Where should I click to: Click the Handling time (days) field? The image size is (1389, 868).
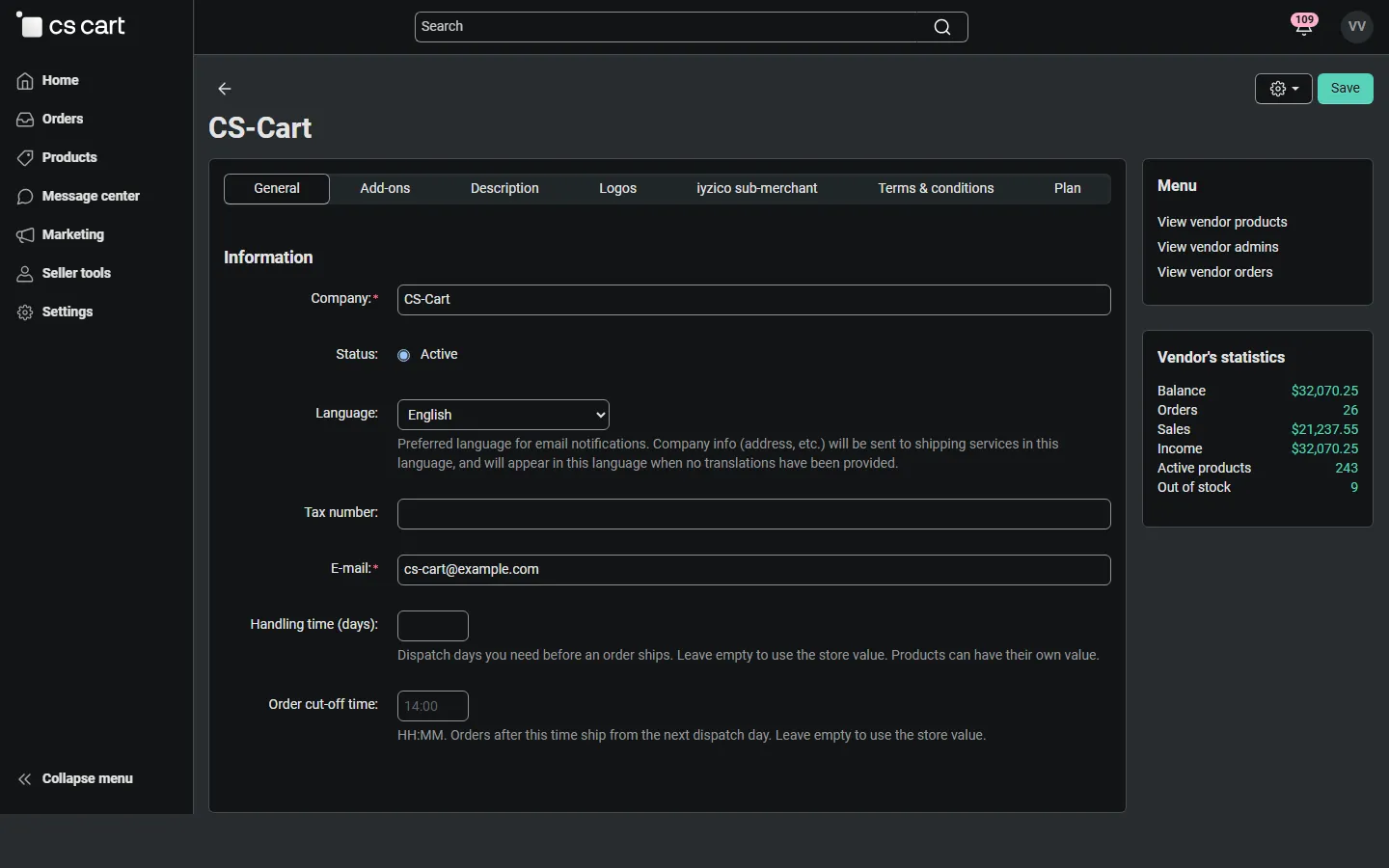433,626
